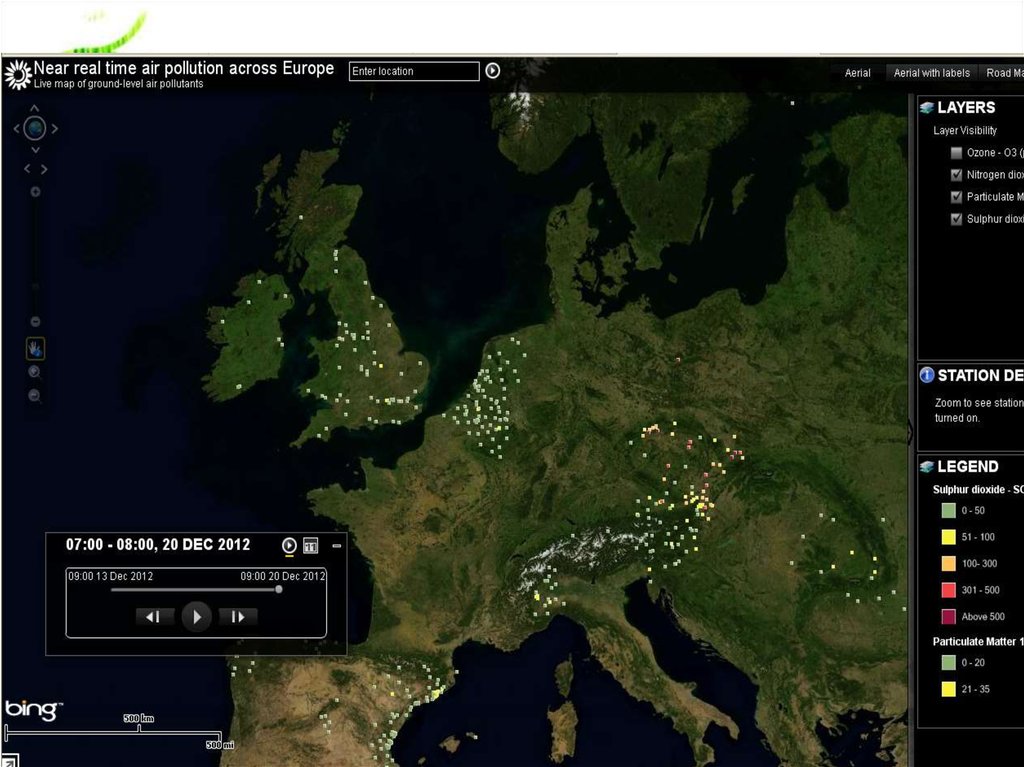Toggle the Sulphur dioxide layer checkbox
The image size is (1024, 767).
click(956, 219)
